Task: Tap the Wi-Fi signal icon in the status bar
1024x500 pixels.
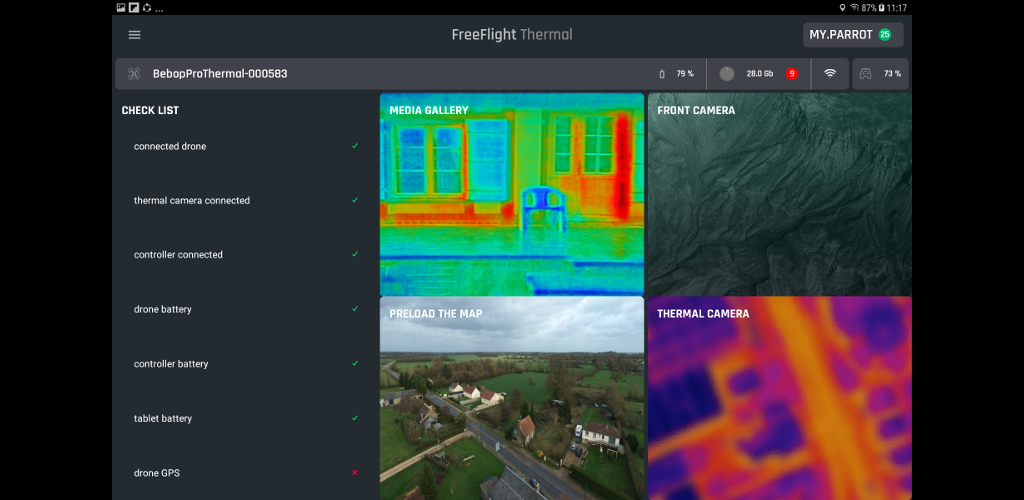Action: [830, 74]
